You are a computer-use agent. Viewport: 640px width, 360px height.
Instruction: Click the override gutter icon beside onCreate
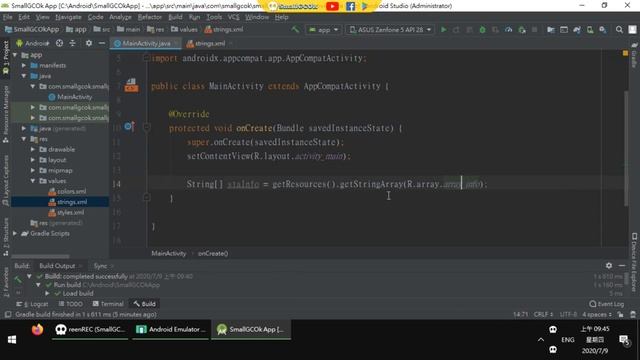click(x=129, y=127)
